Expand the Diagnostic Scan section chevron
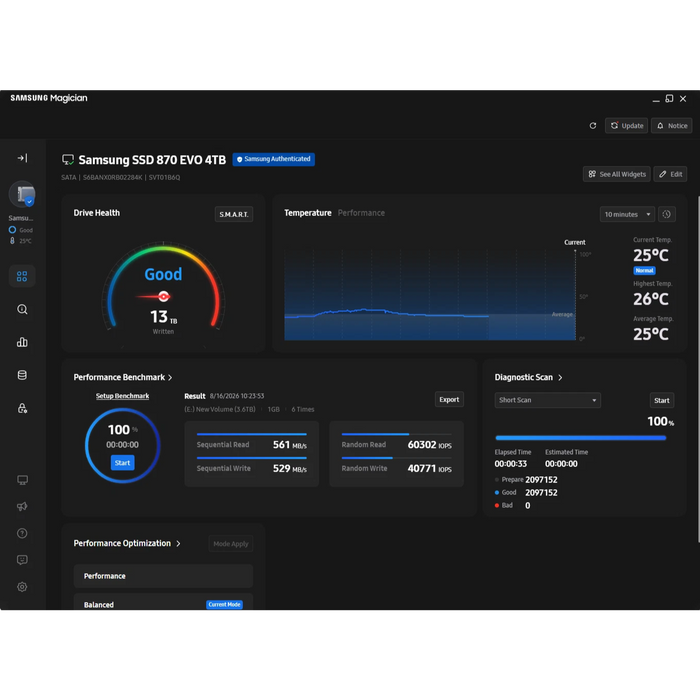 [x=560, y=378]
